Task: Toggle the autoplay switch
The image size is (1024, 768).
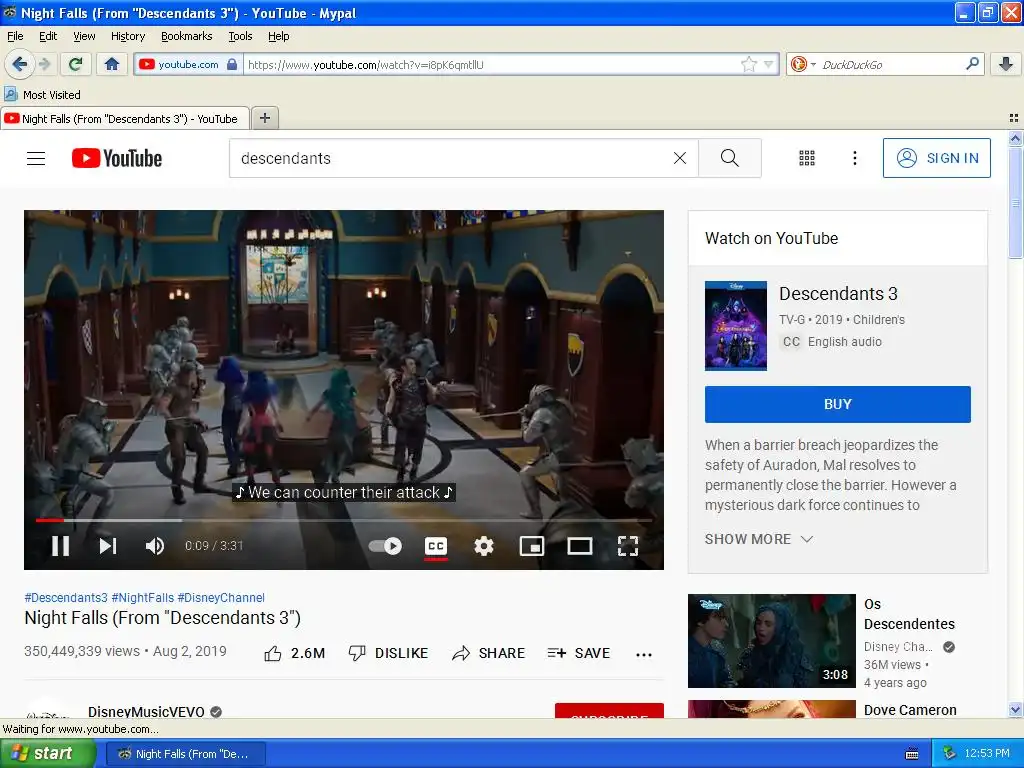Action: (x=385, y=545)
